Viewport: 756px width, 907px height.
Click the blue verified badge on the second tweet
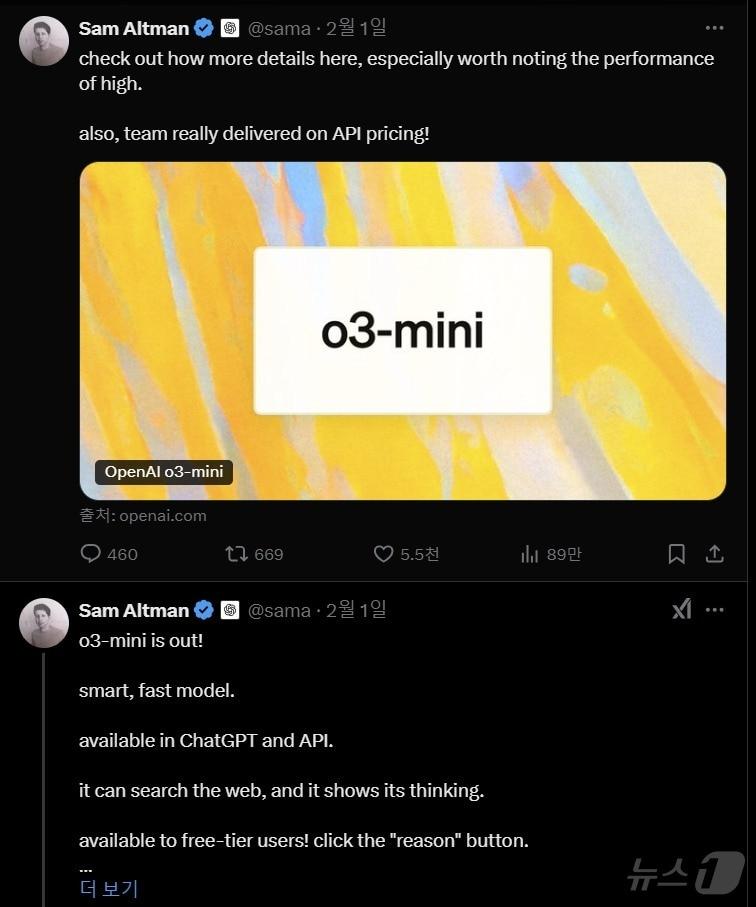point(204,610)
